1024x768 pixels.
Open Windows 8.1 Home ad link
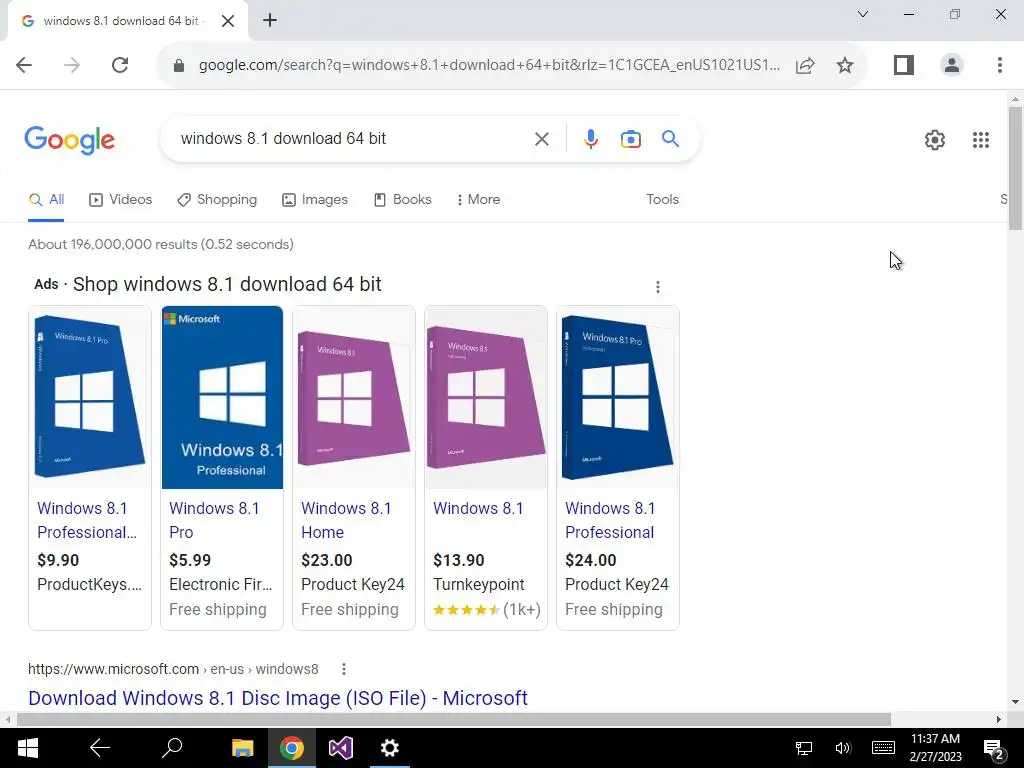(x=346, y=520)
